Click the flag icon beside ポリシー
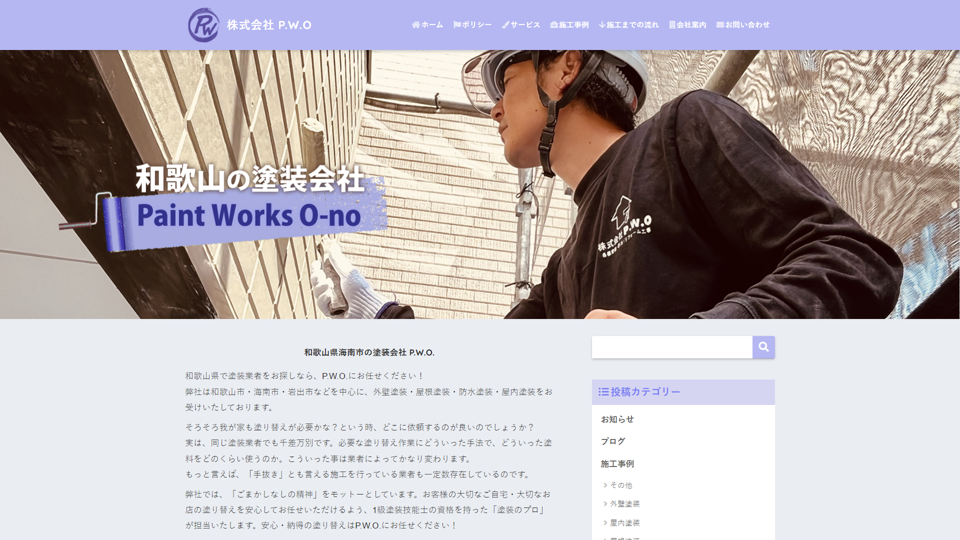 [457, 25]
